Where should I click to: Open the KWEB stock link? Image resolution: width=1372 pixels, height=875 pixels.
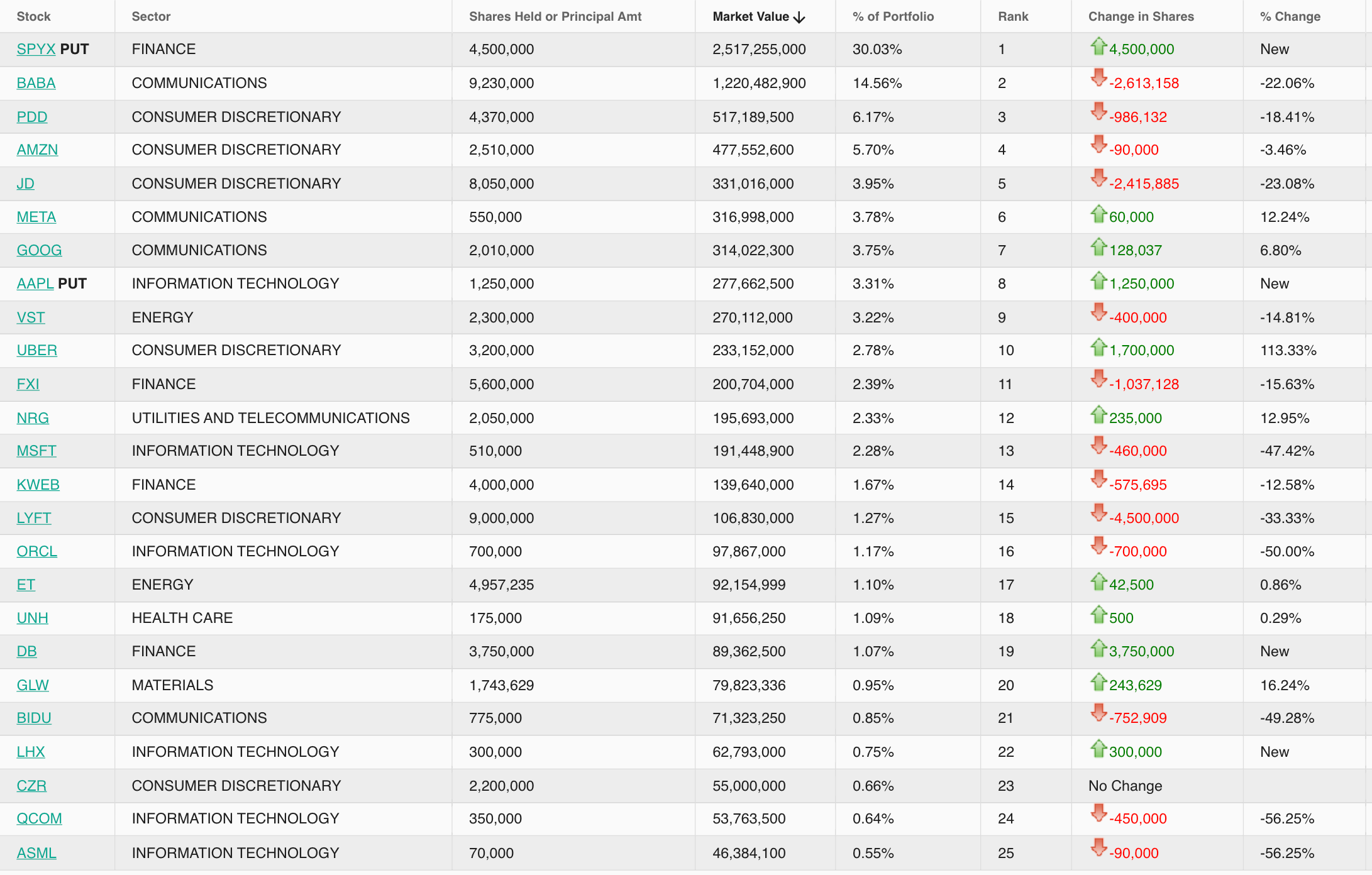tap(38, 485)
